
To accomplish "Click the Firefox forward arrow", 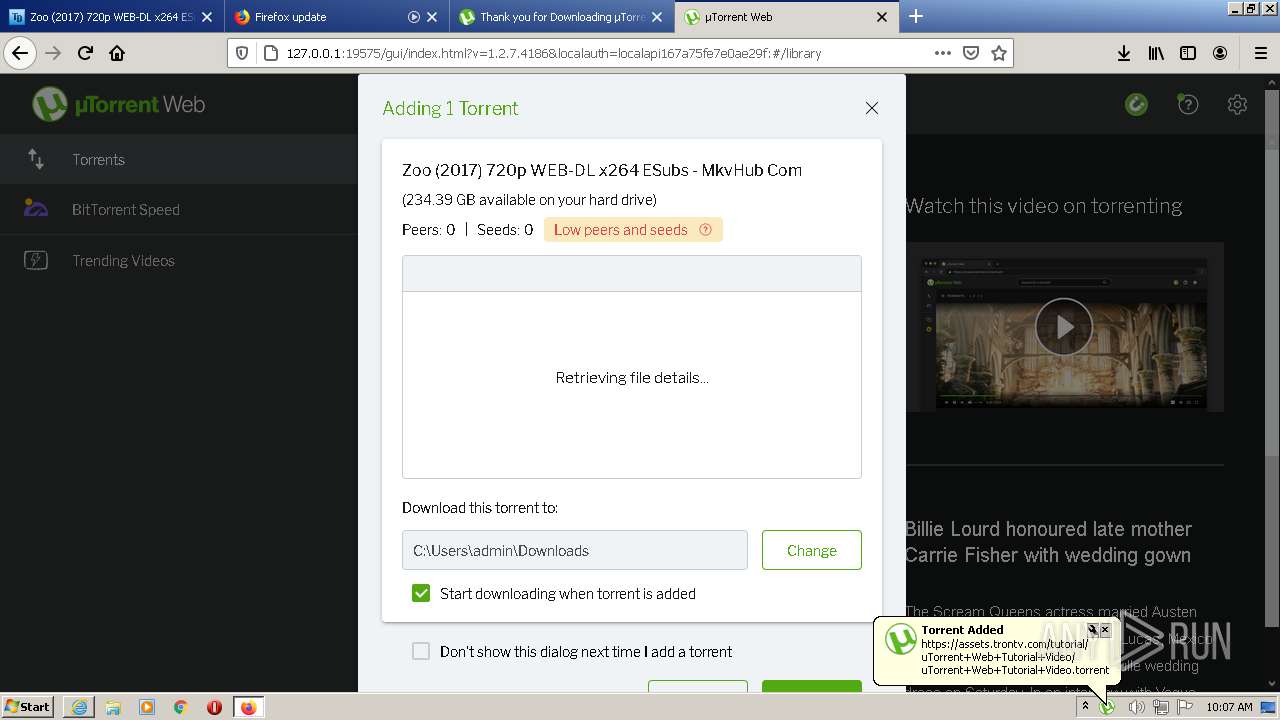I will click(x=53, y=54).
